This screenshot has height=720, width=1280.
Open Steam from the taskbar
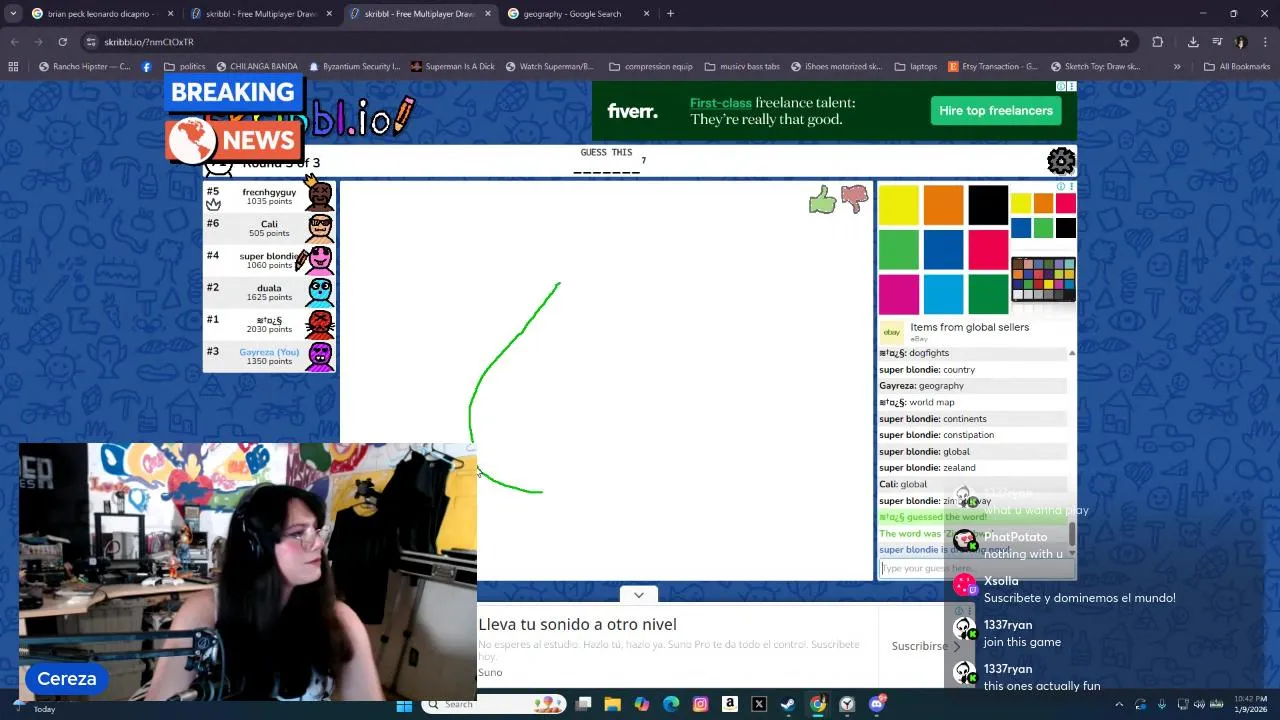coord(788,705)
